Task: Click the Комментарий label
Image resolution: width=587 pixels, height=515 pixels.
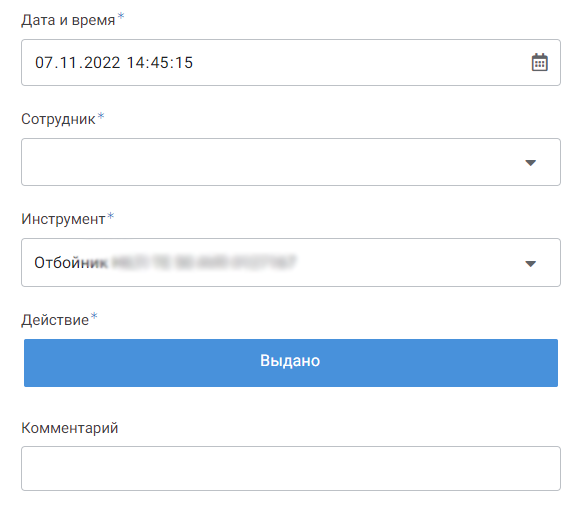Action: coord(70,428)
